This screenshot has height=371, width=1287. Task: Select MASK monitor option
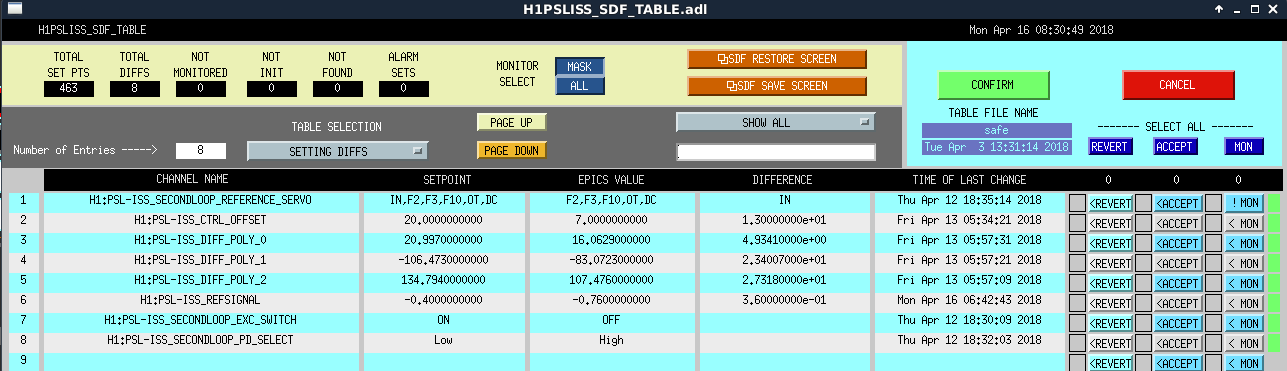click(x=580, y=67)
